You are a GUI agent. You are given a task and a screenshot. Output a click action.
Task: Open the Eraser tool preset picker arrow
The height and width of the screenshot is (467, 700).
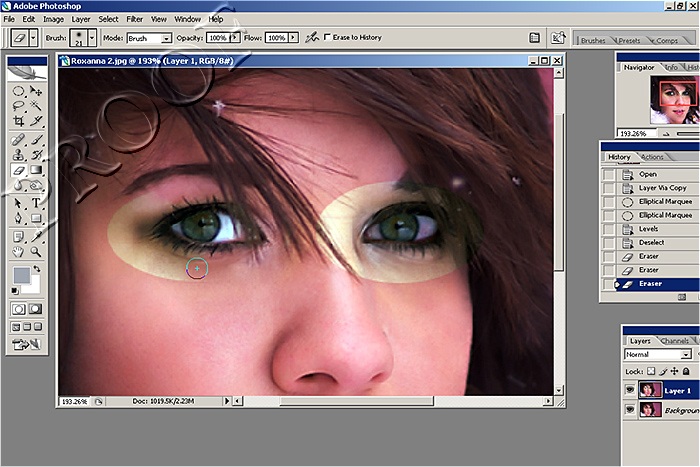click(x=33, y=38)
